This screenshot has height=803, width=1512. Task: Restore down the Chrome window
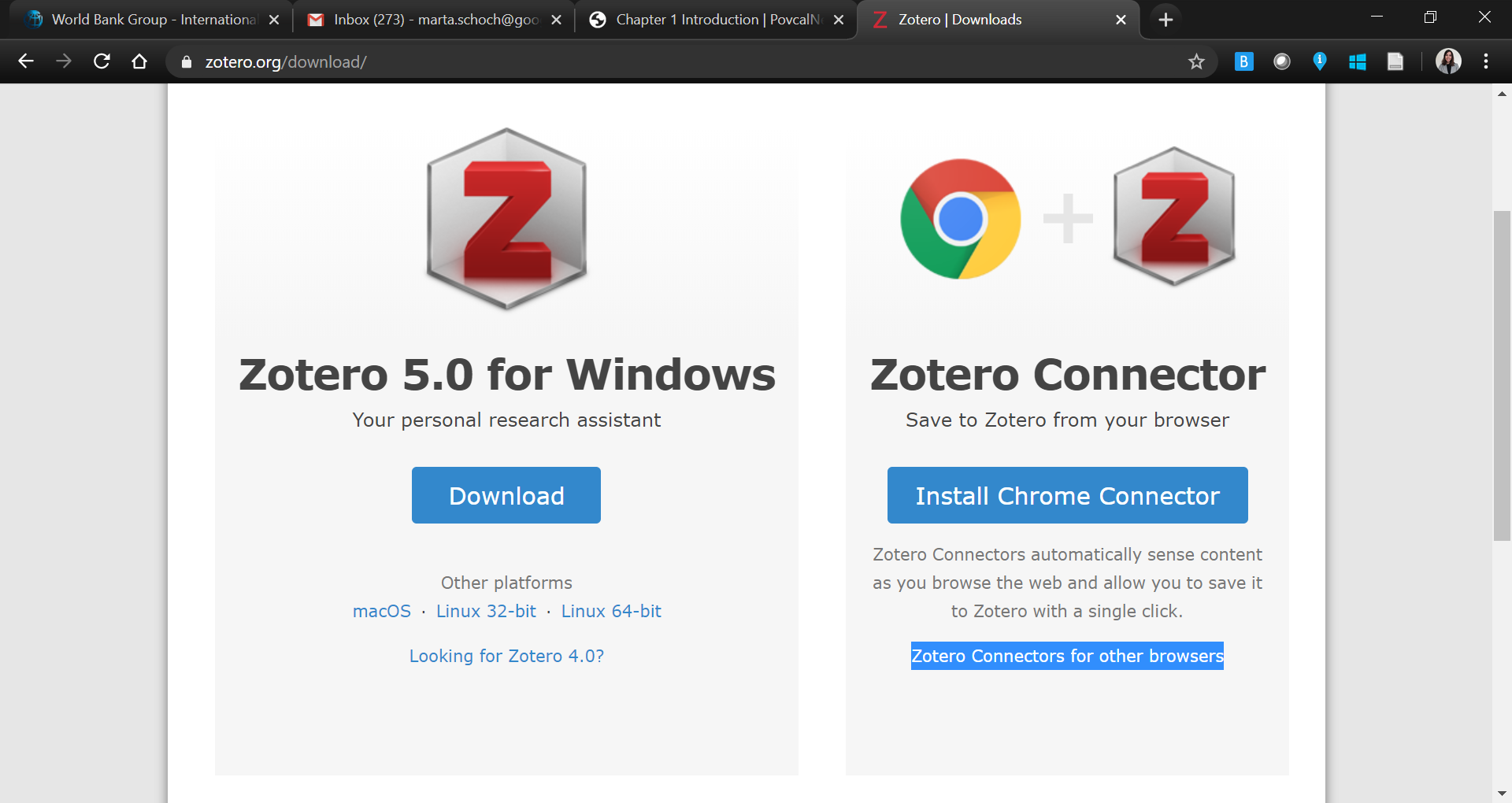point(1430,17)
